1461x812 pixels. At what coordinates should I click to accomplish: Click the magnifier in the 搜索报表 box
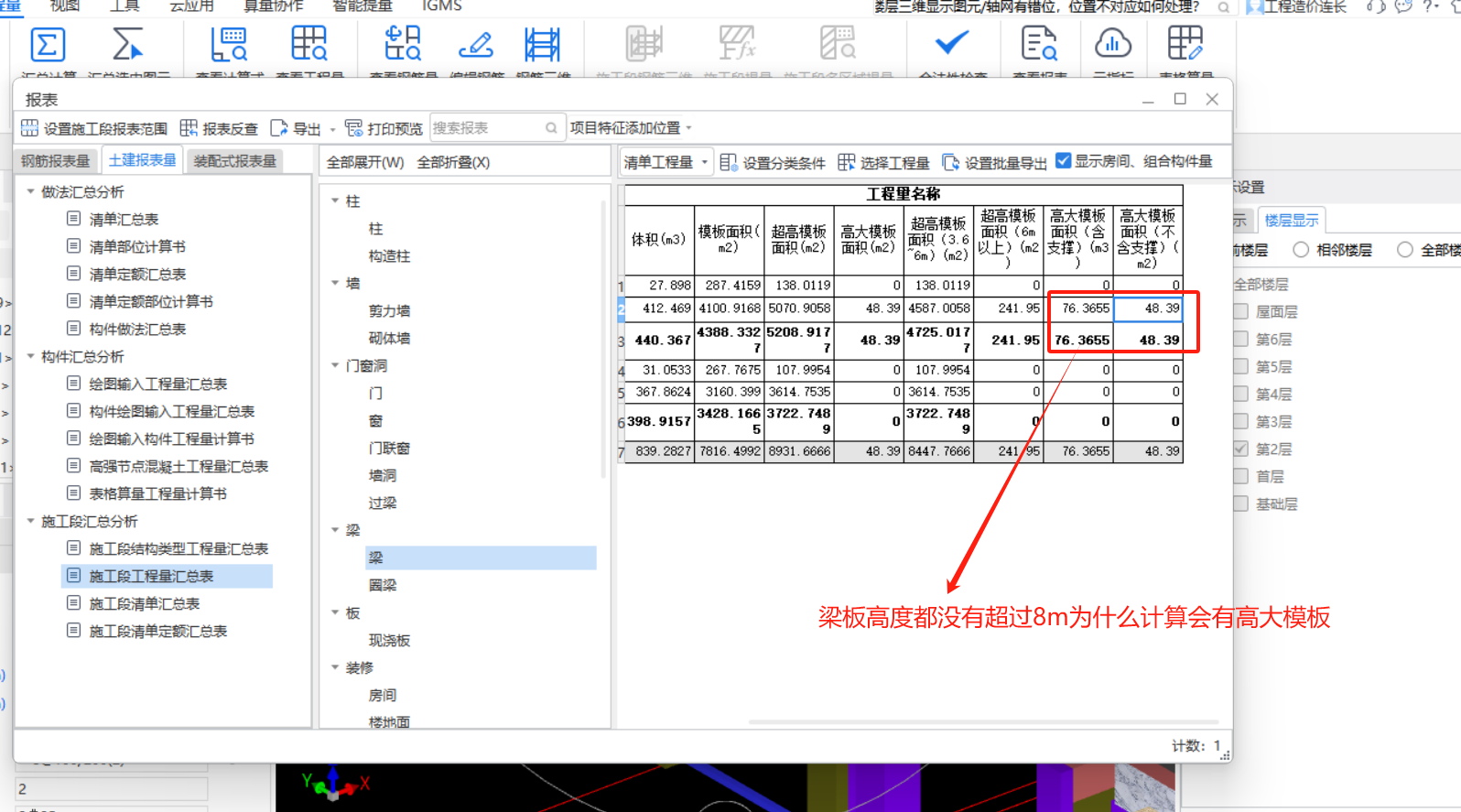pyautogui.click(x=551, y=128)
